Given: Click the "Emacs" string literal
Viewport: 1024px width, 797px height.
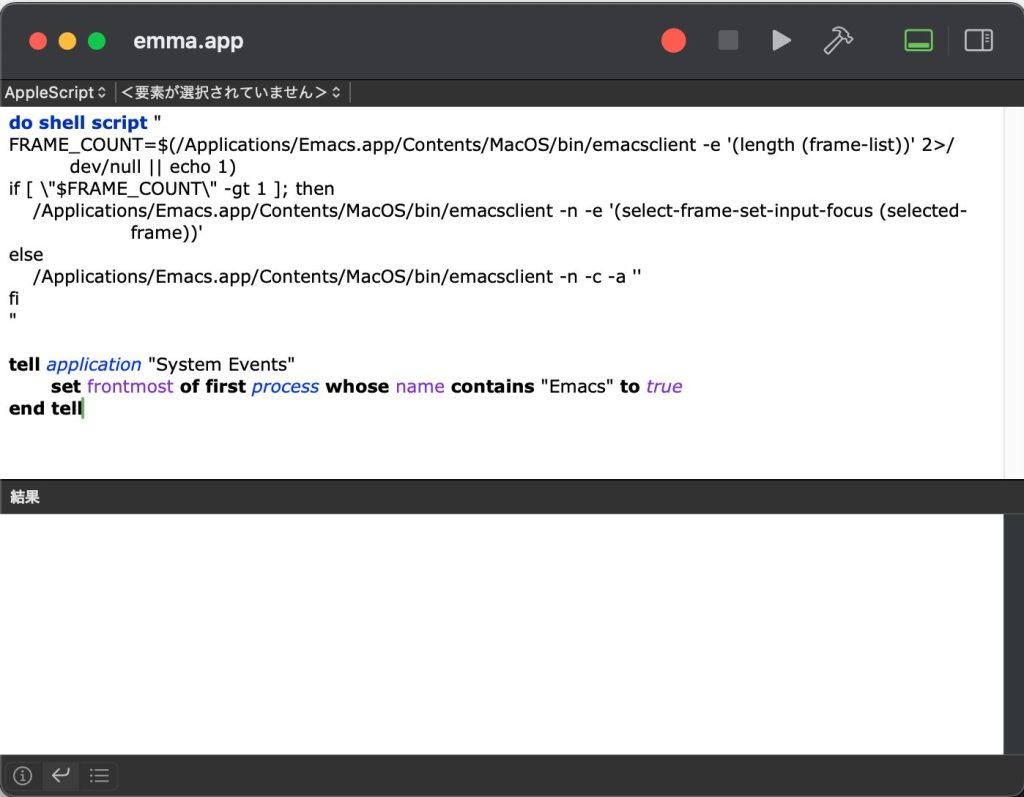Looking at the screenshot, I should coord(577,387).
